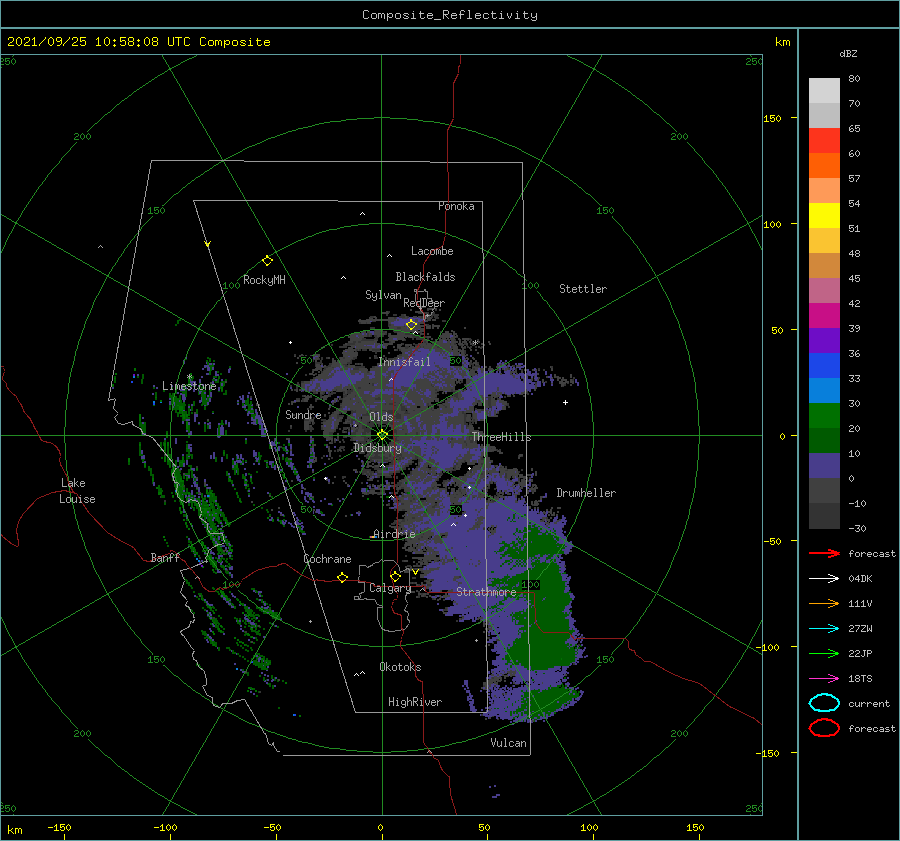Click the '22JP' legend label
This screenshot has width=900, height=841.
click(x=860, y=653)
